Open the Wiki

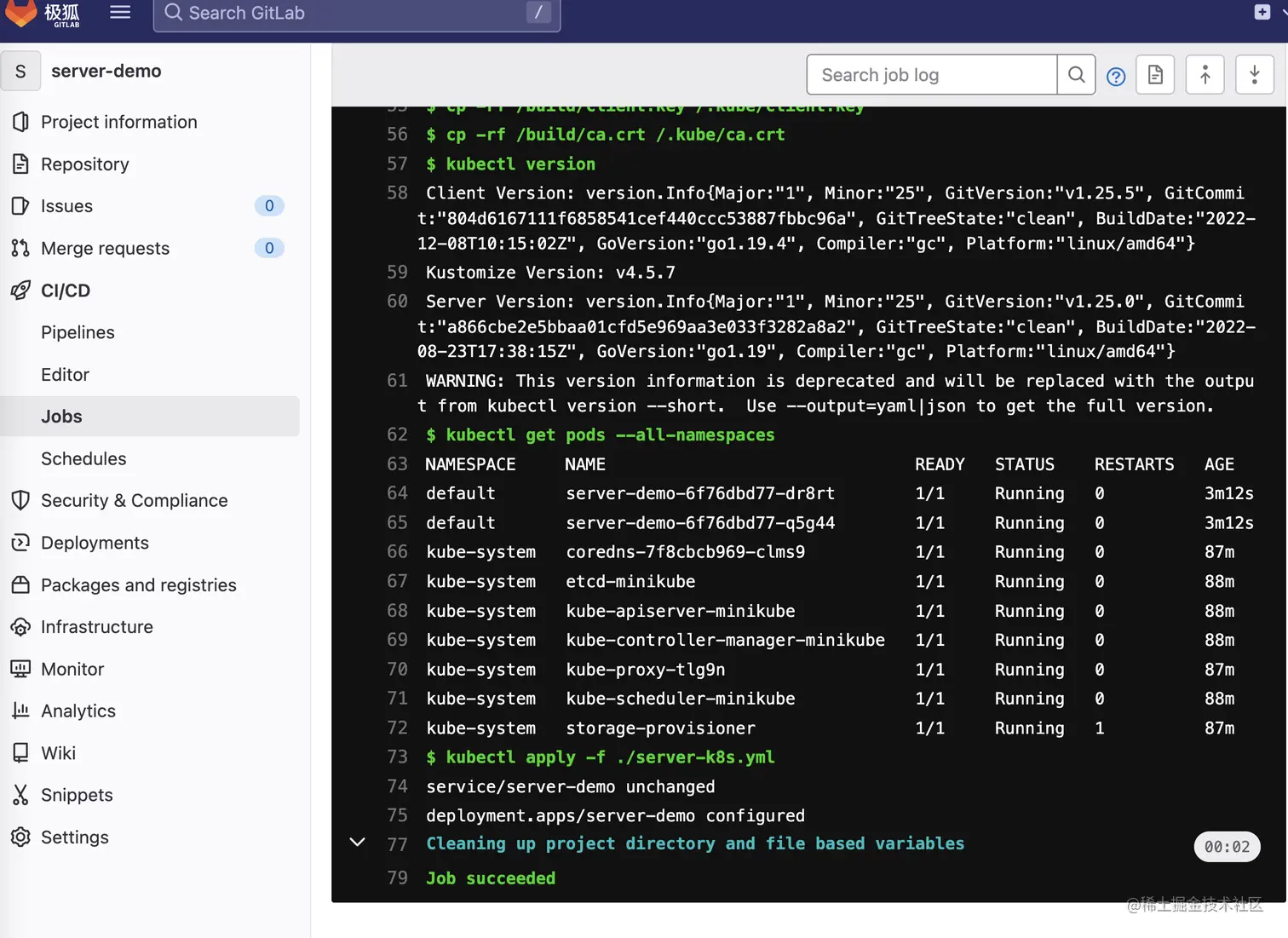(x=58, y=753)
